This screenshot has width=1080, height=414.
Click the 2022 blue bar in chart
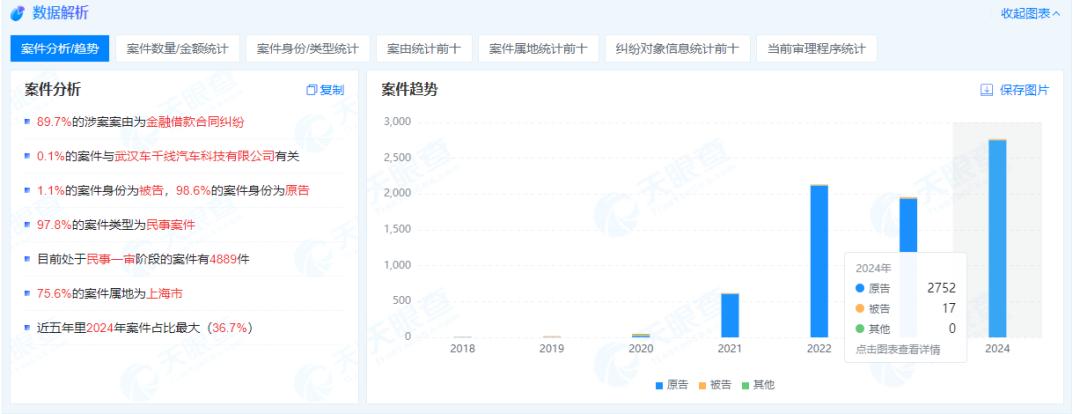tap(819, 261)
